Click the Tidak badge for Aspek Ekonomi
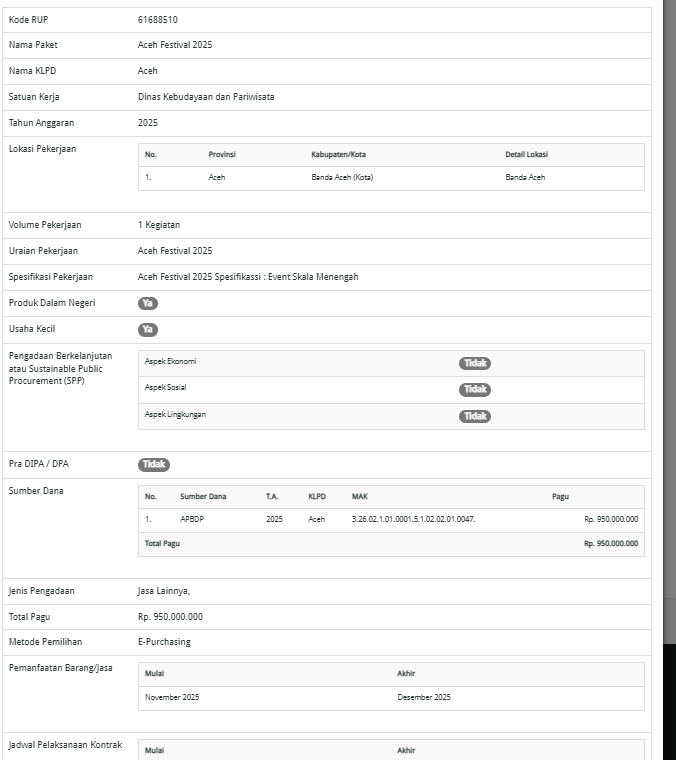 pos(475,363)
